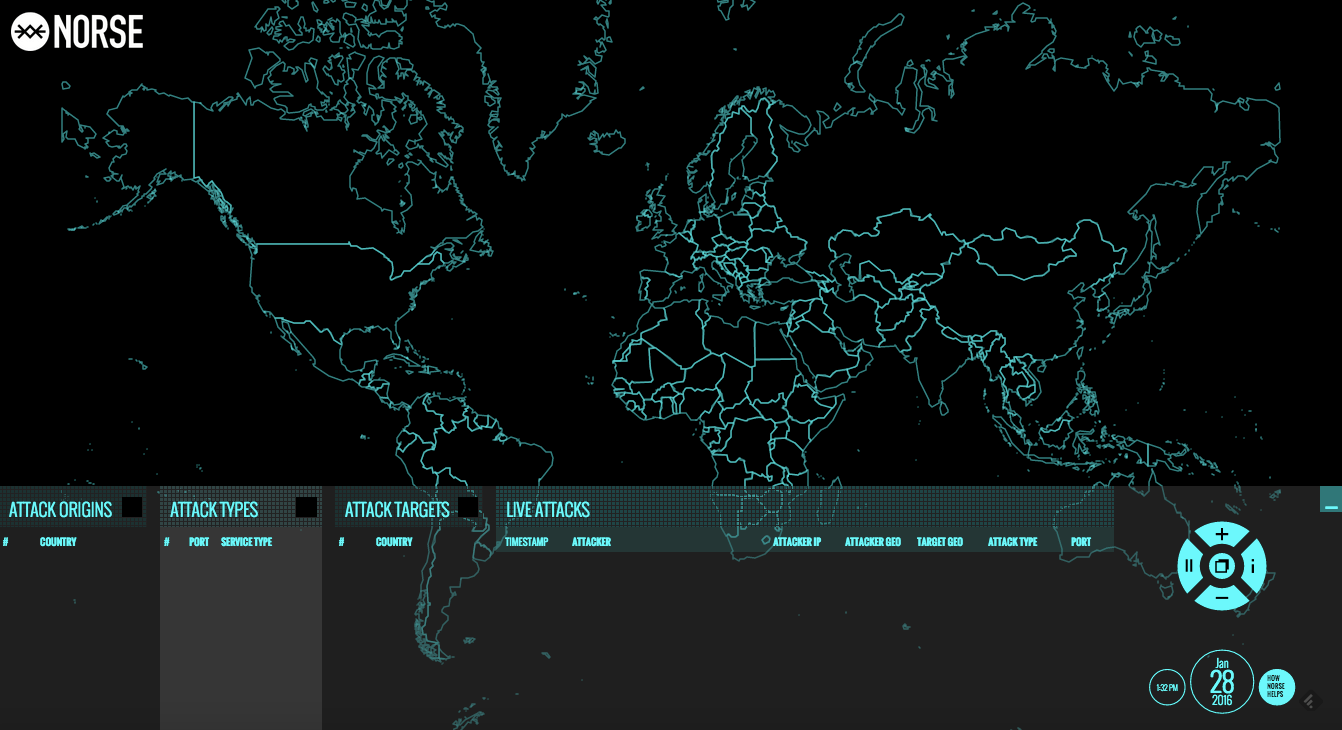1342x730 pixels.
Task: Click the Timestamp column header
Action: pos(526,542)
